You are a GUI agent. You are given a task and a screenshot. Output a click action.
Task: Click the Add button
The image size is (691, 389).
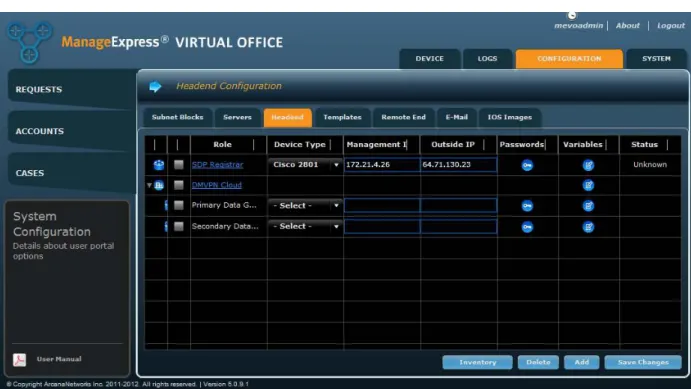tap(582, 362)
